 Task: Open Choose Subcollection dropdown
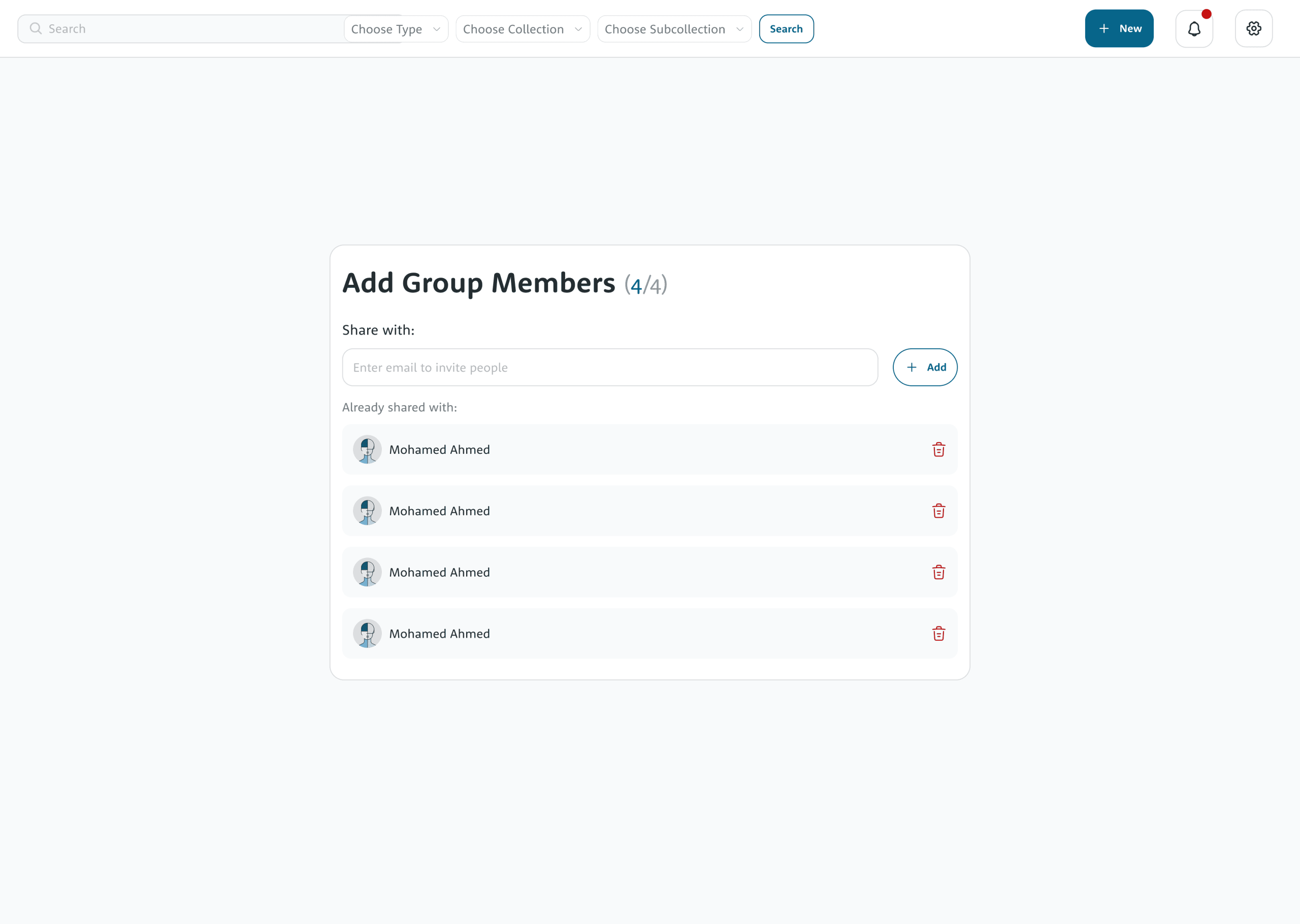click(x=673, y=29)
